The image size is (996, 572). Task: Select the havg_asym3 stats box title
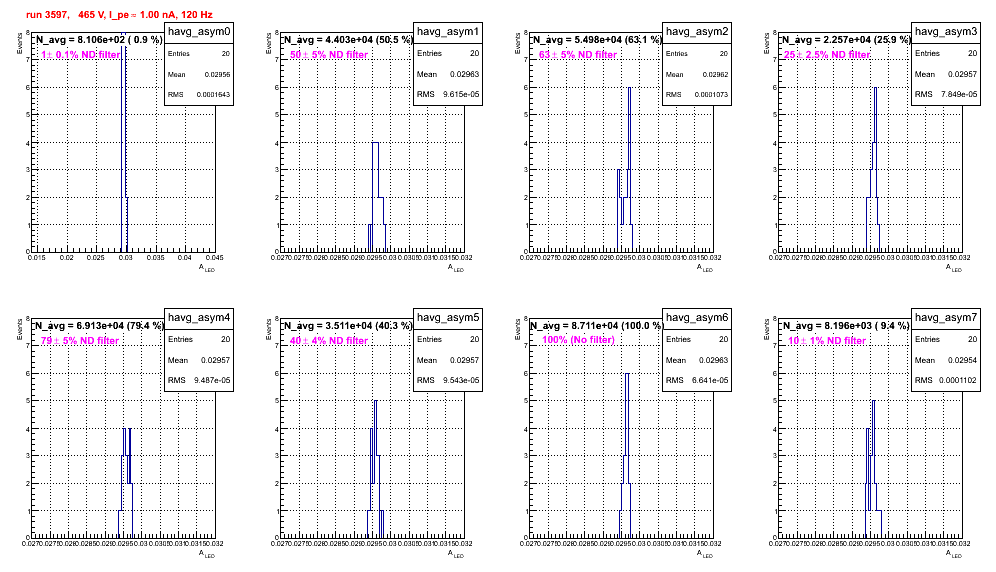[946, 31]
